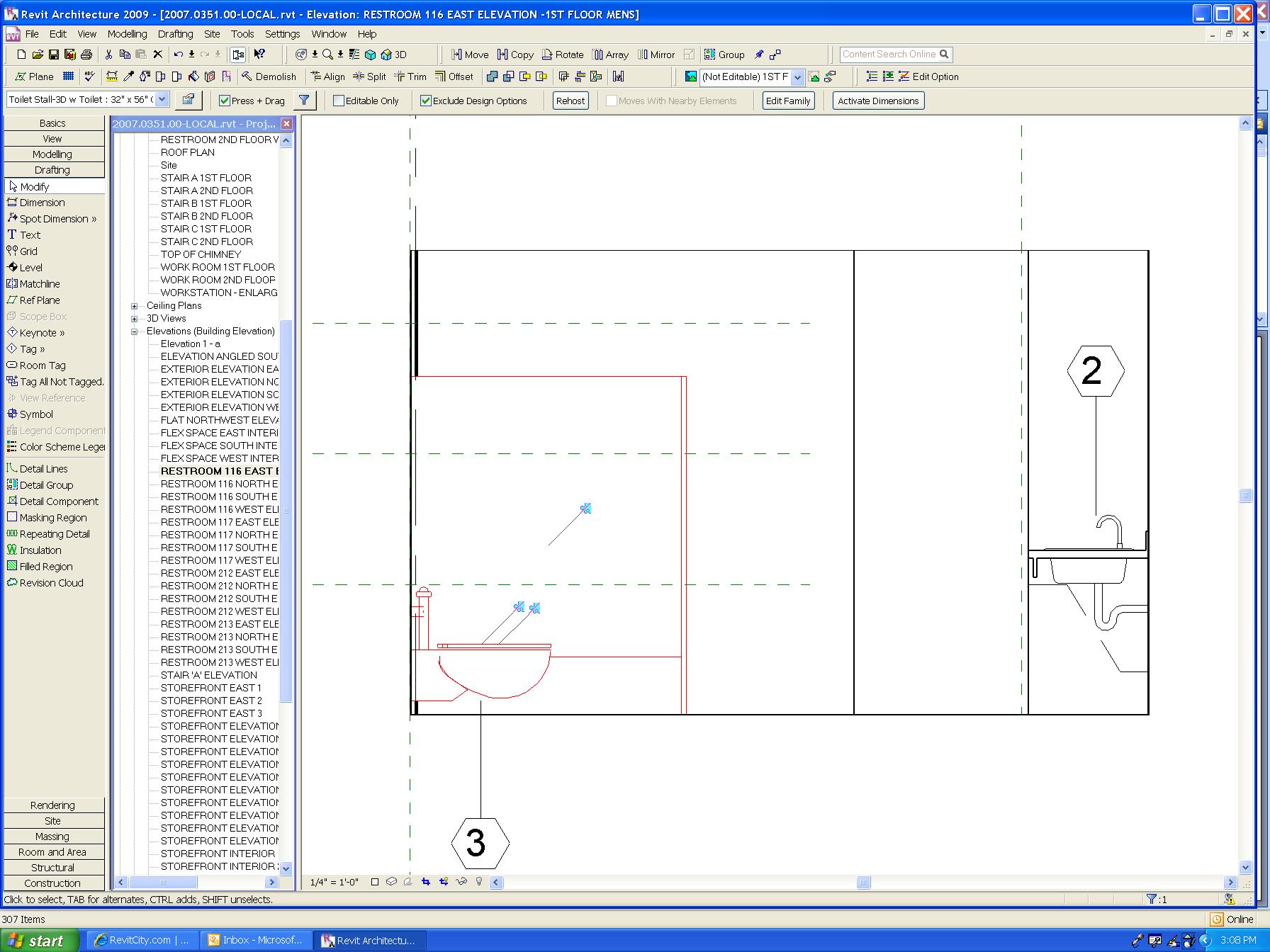The image size is (1270, 952).
Task: Expand the Spot Dimension flyout
Action: [94, 219]
